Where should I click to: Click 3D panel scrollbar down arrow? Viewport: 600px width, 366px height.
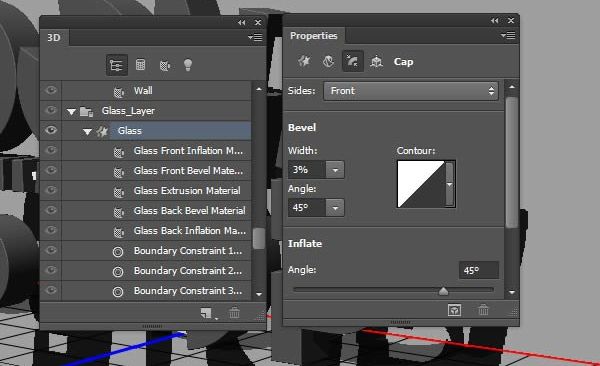[x=259, y=294]
